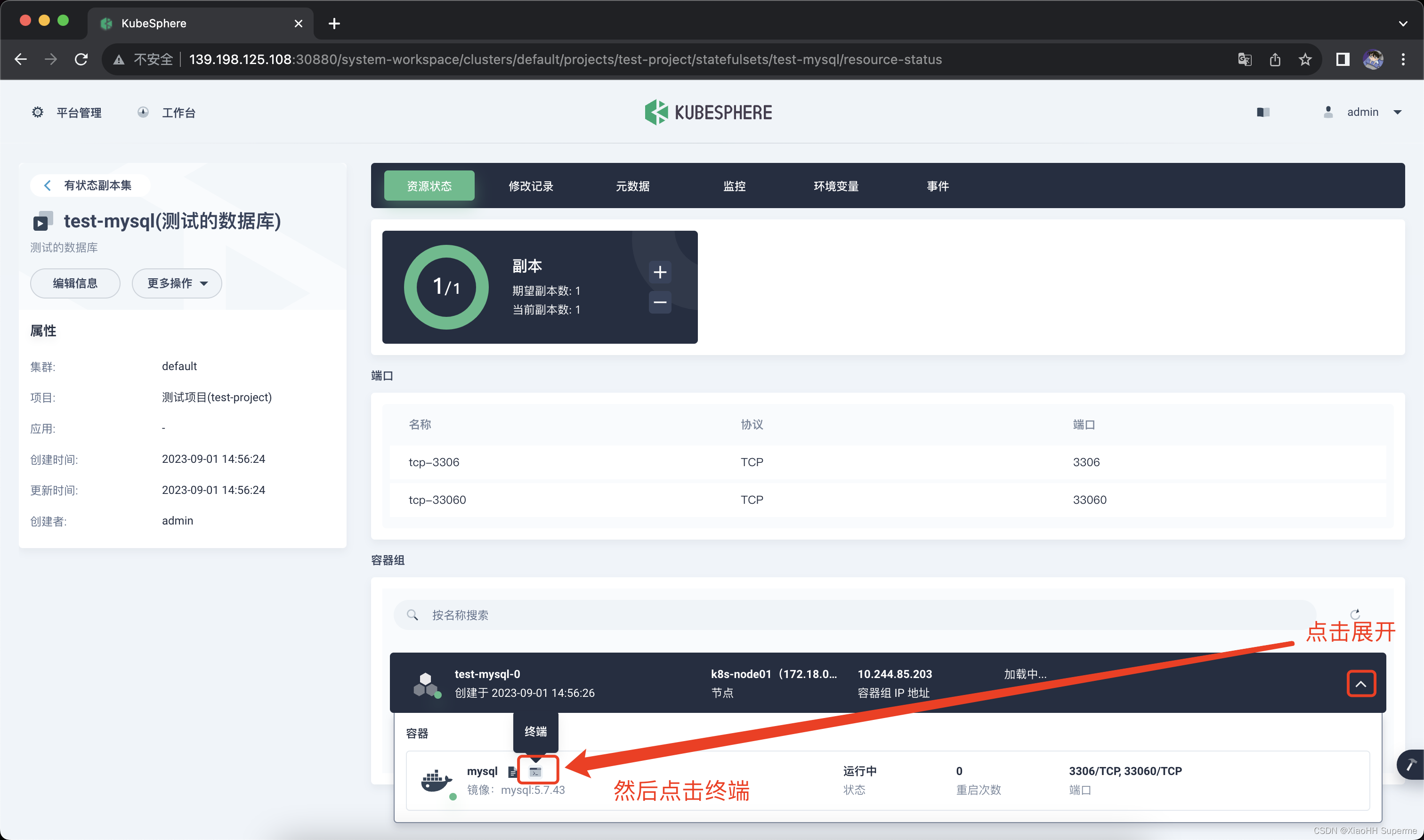Increase replicas with the plus button

coord(659,272)
